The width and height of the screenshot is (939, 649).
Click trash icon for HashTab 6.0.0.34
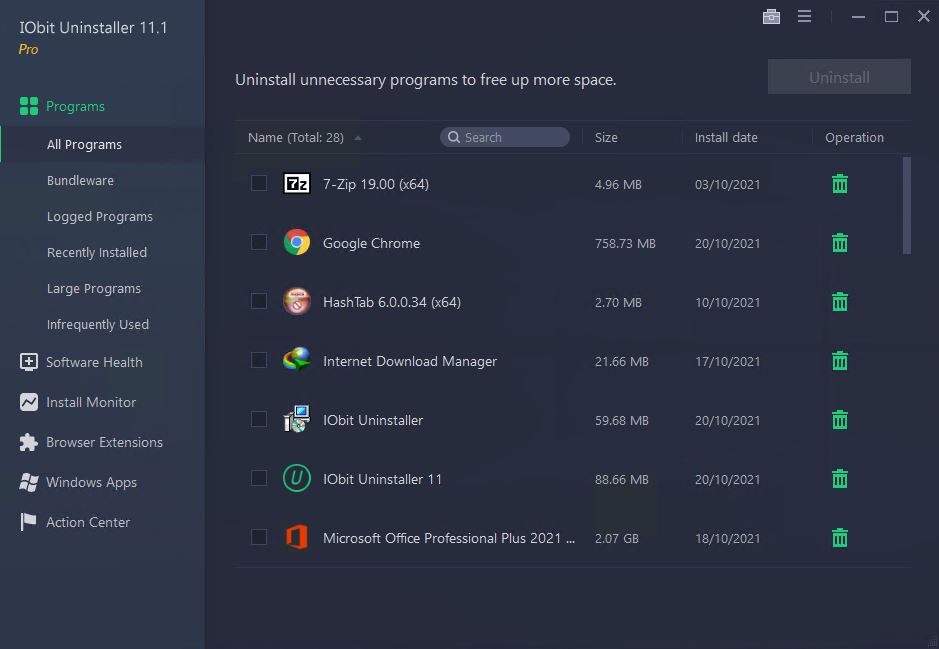840,302
